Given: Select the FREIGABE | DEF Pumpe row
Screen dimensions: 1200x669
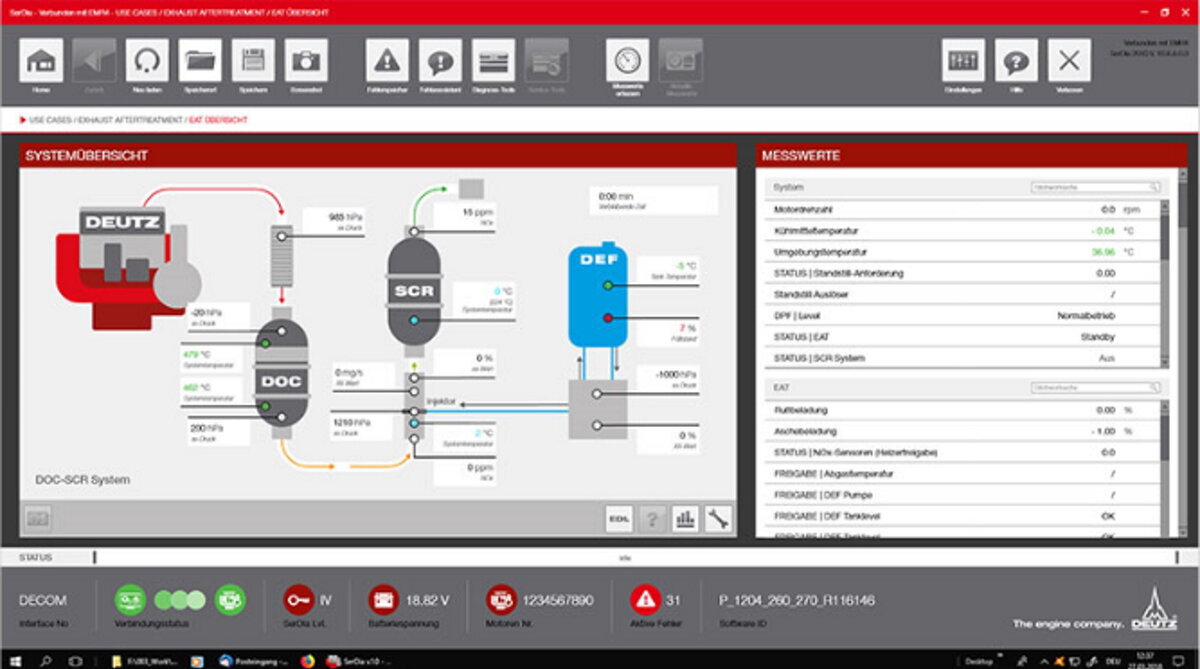Looking at the screenshot, I should 961,495.
